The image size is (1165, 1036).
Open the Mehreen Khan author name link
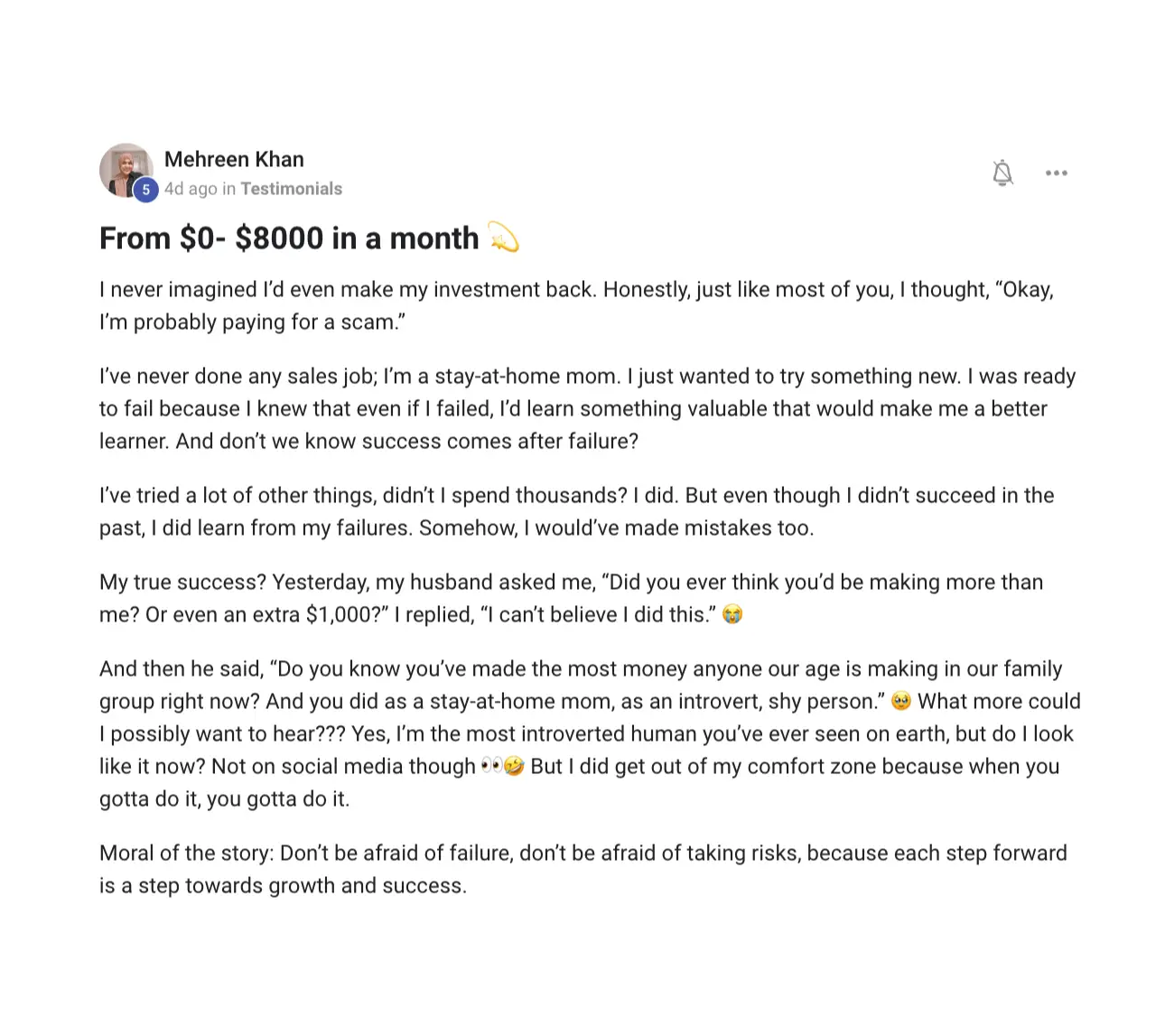click(234, 159)
